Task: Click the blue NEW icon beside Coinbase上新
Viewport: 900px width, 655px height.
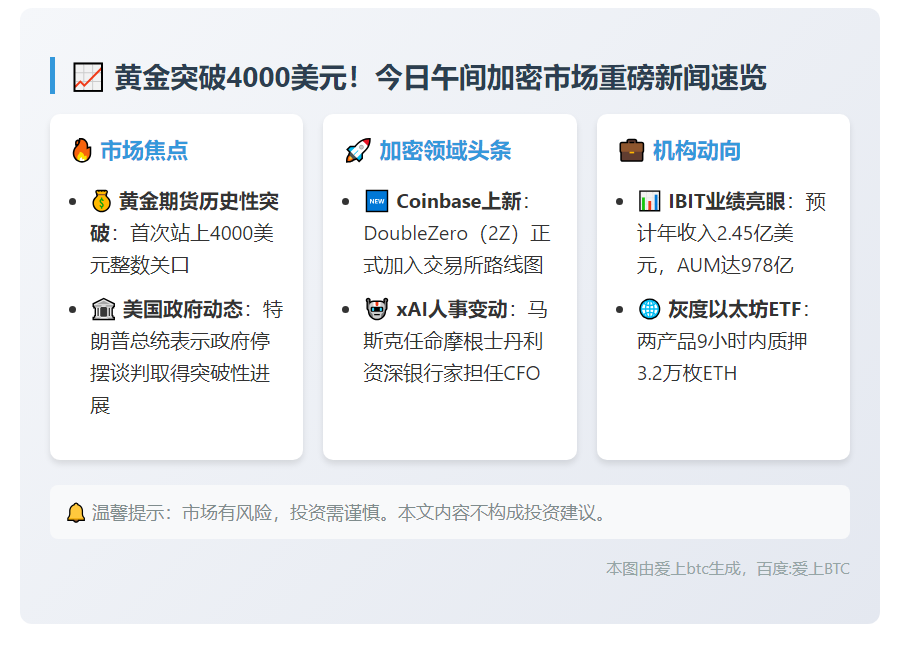Action: pyautogui.click(x=376, y=202)
